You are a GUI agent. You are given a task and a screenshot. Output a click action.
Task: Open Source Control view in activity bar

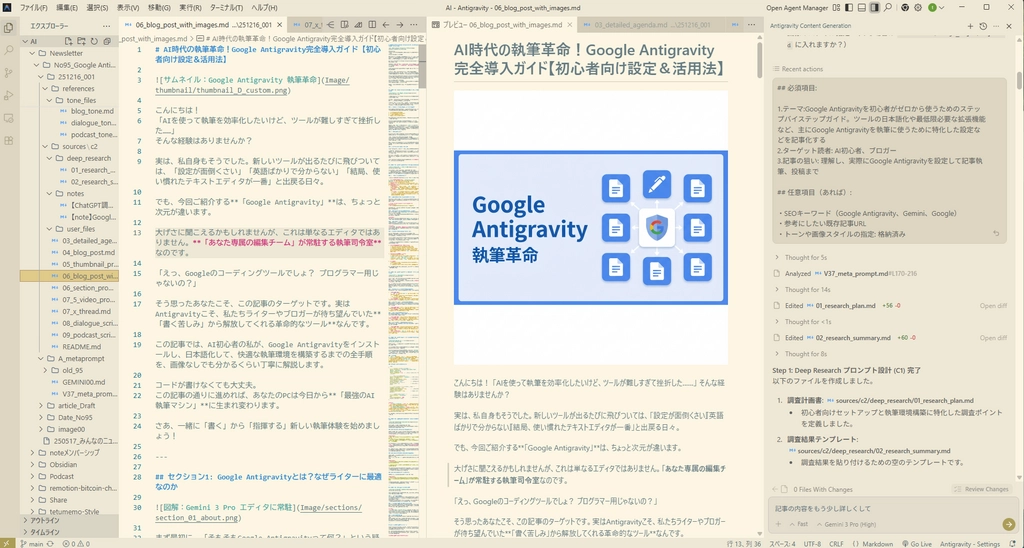8,73
